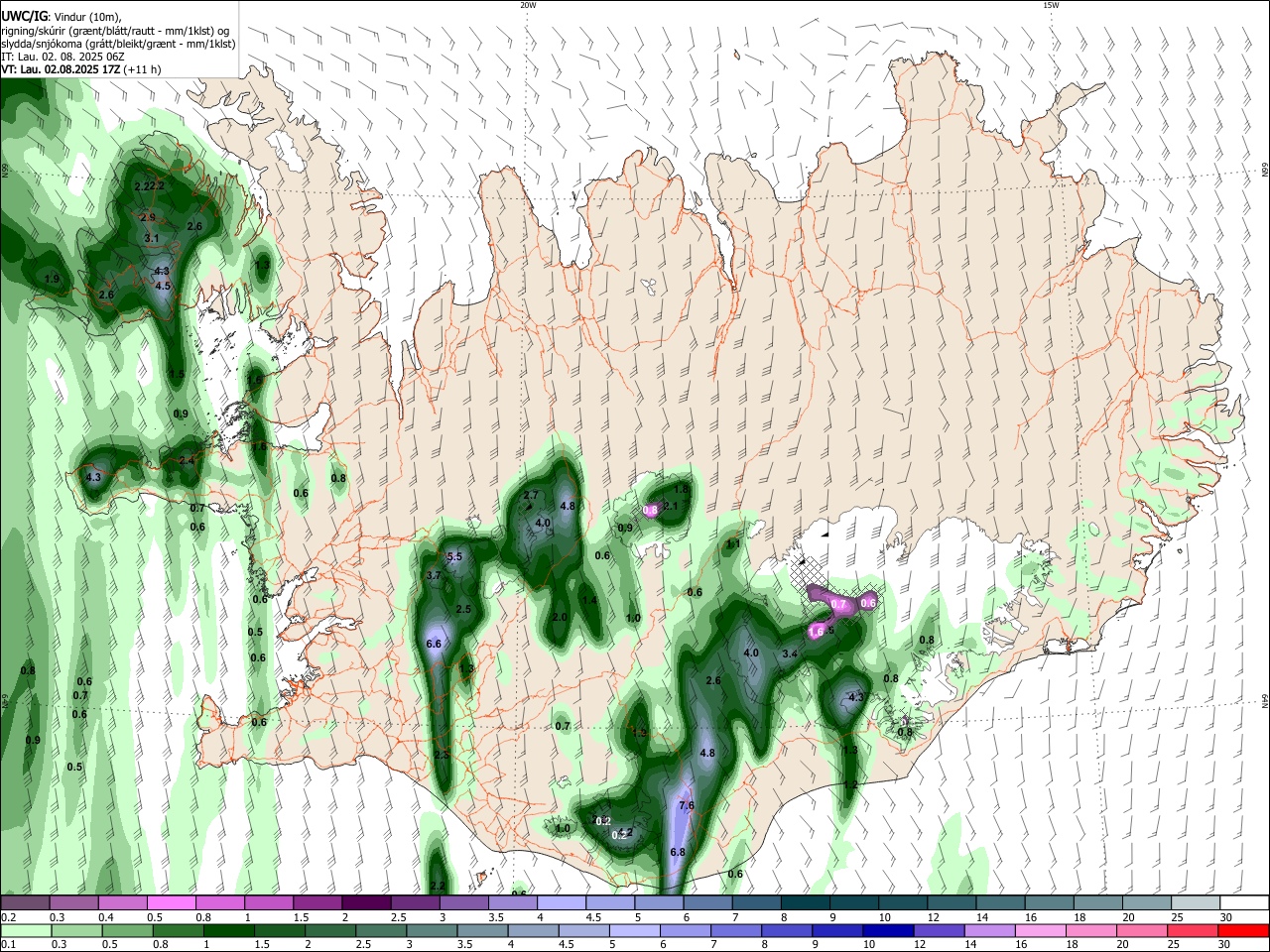This screenshot has width=1270, height=952.
Task: Select the 'rigning/skúrir' legend description line
Action: (114, 31)
